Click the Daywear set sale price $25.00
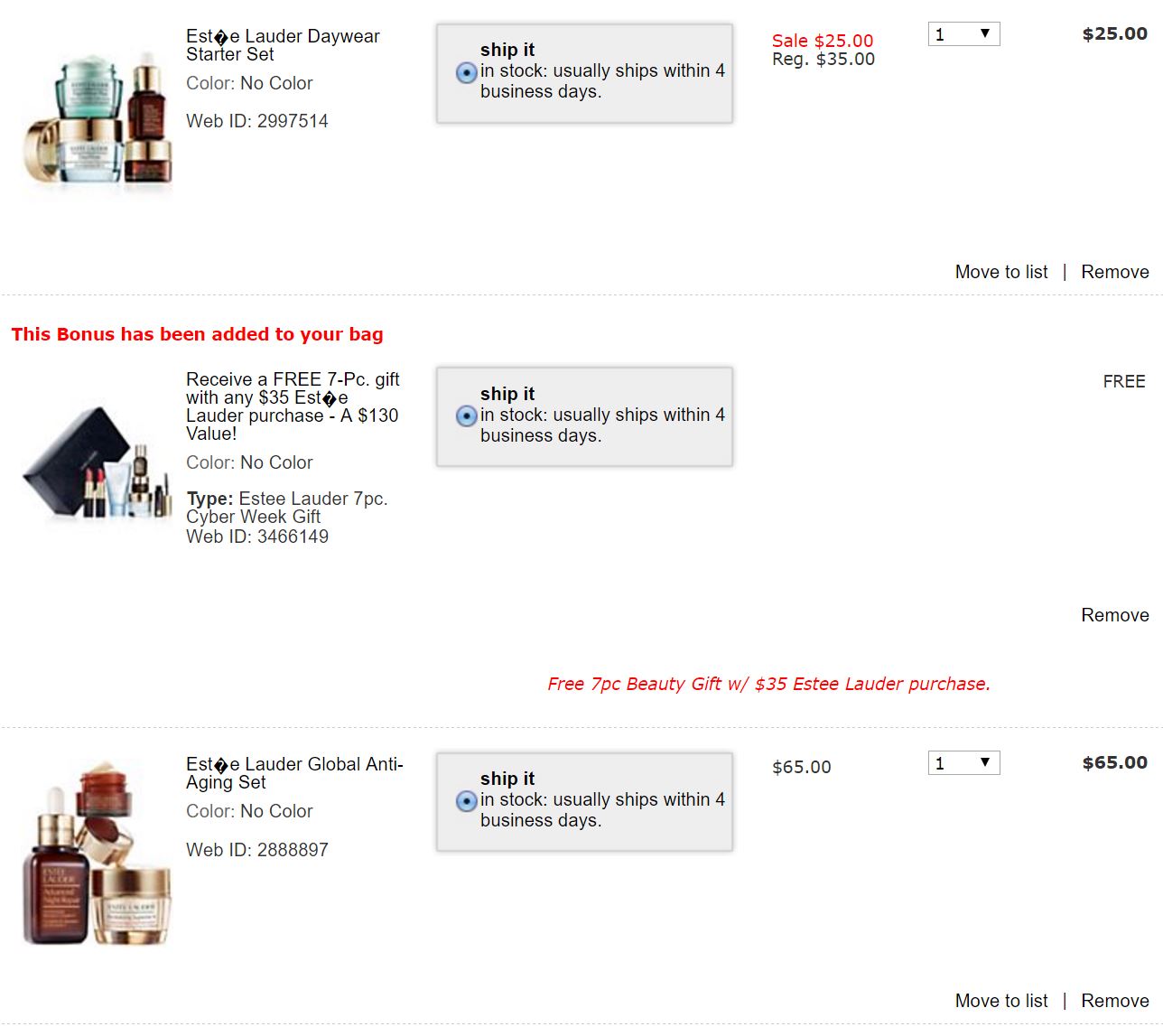 pos(823,41)
